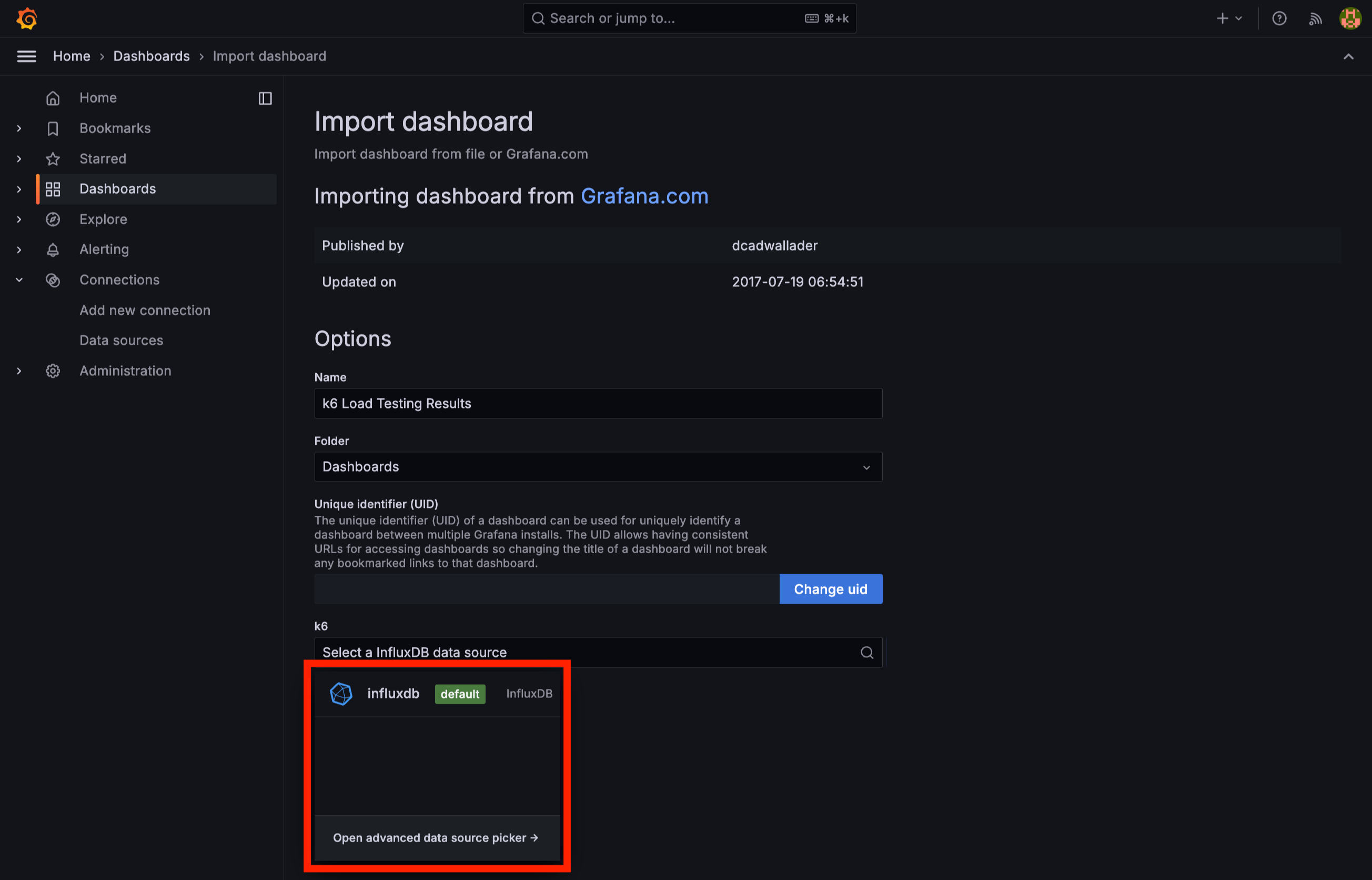Dock or undock the sidebar menu icon
The height and width of the screenshot is (880, 1372).
(x=265, y=98)
